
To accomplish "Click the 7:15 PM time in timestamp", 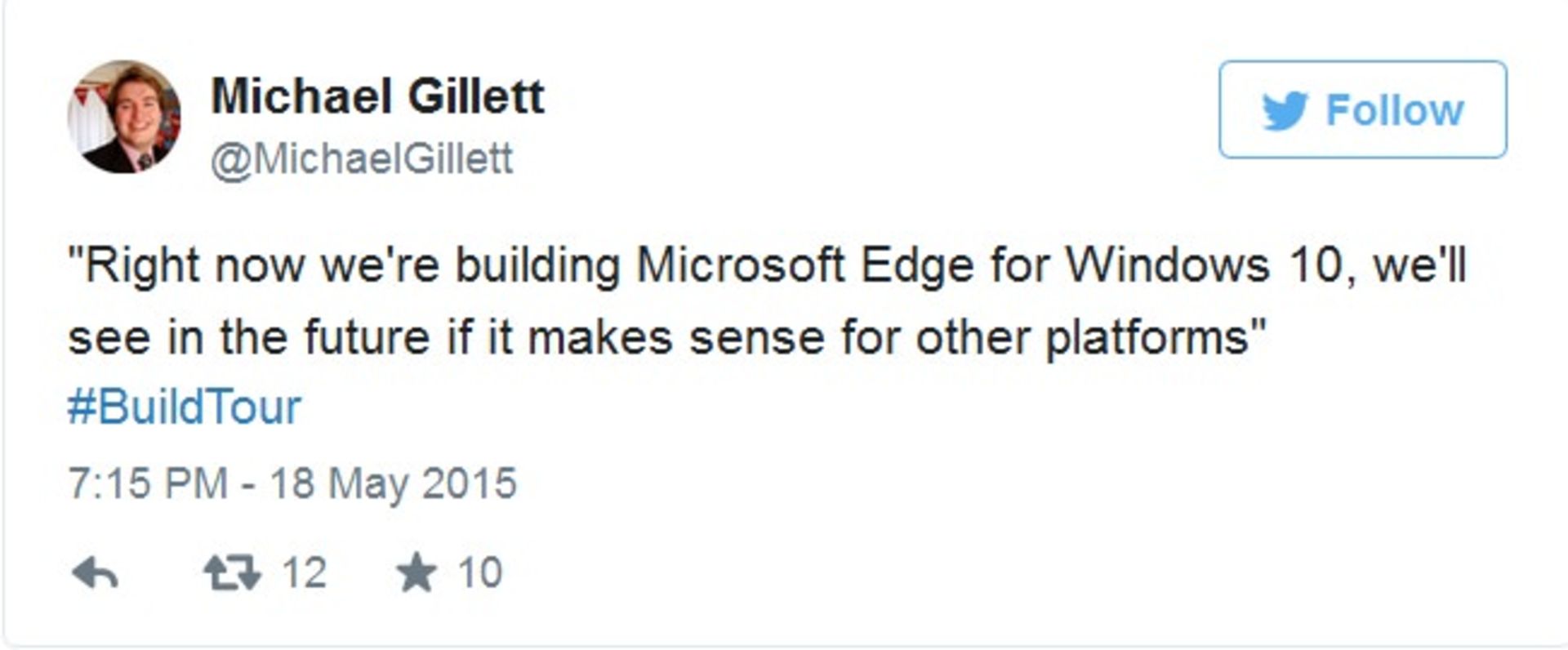I will point(148,483).
